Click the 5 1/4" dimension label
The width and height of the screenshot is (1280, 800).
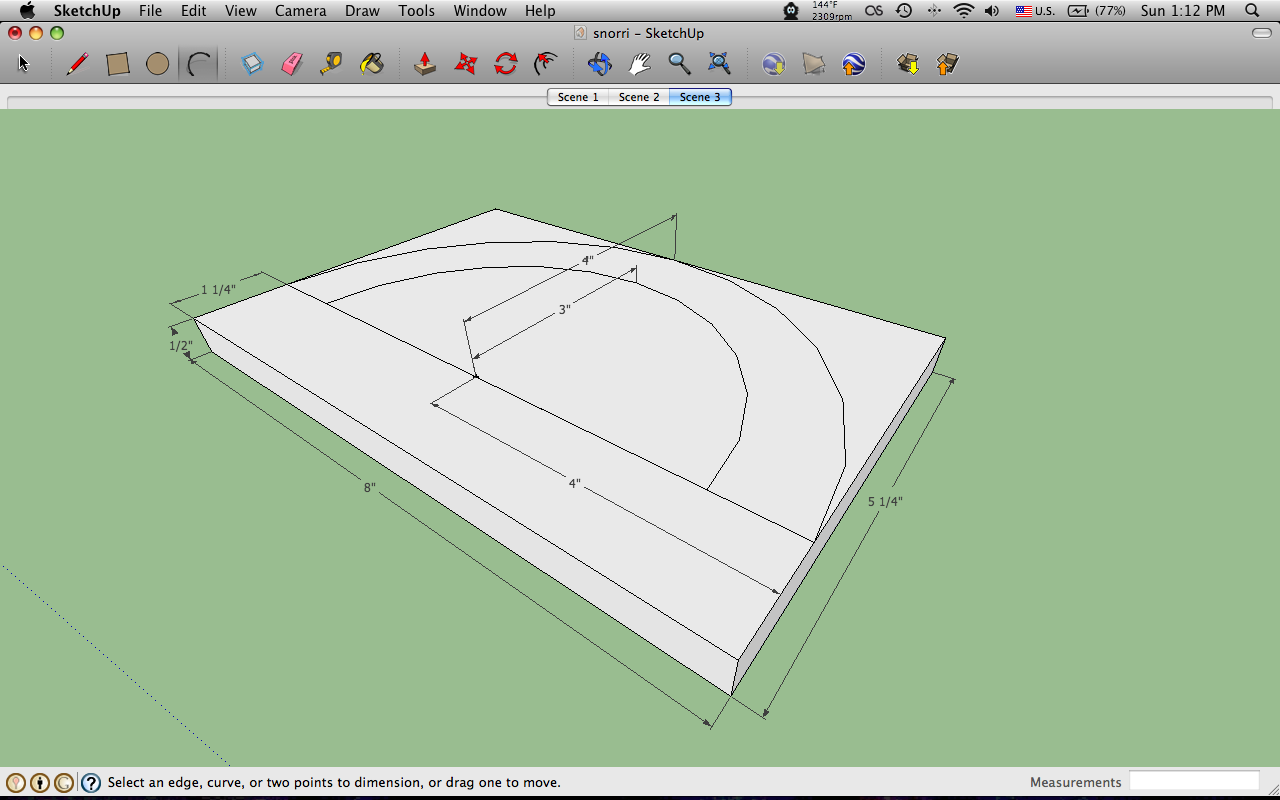[x=885, y=502]
